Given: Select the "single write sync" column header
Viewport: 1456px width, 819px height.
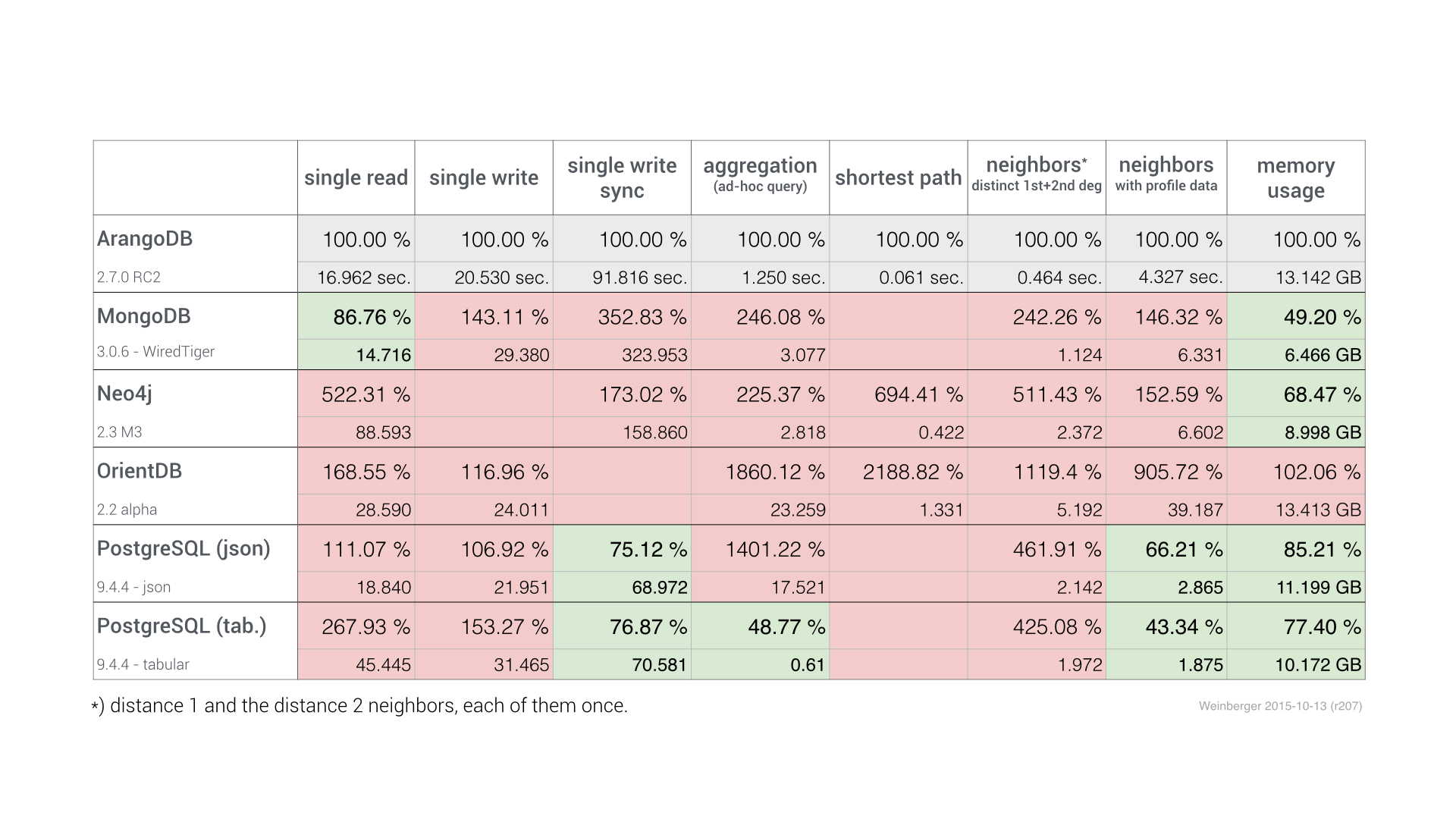Looking at the screenshot, I should tap(622, 177).
